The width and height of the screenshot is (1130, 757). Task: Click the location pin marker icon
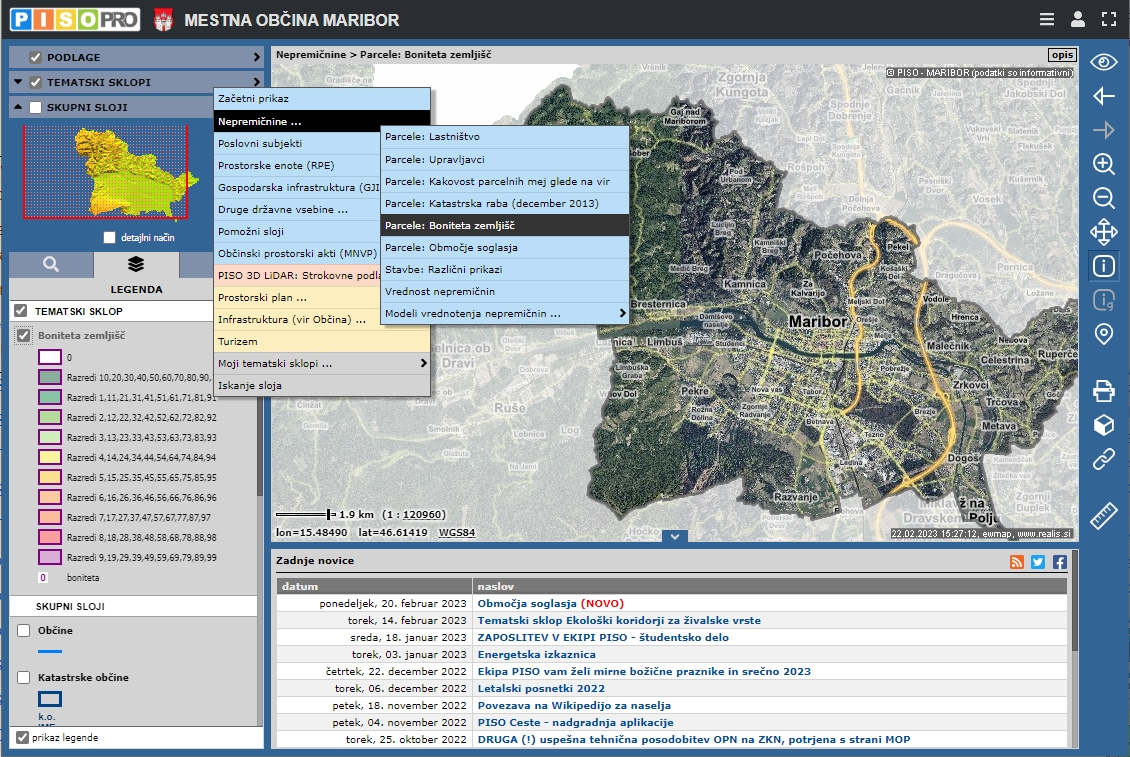1103,334
